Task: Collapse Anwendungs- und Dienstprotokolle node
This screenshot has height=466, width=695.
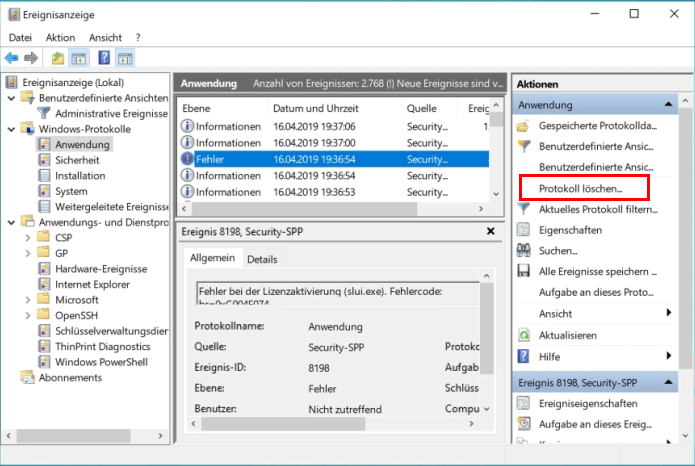Action: click(12, 222)
